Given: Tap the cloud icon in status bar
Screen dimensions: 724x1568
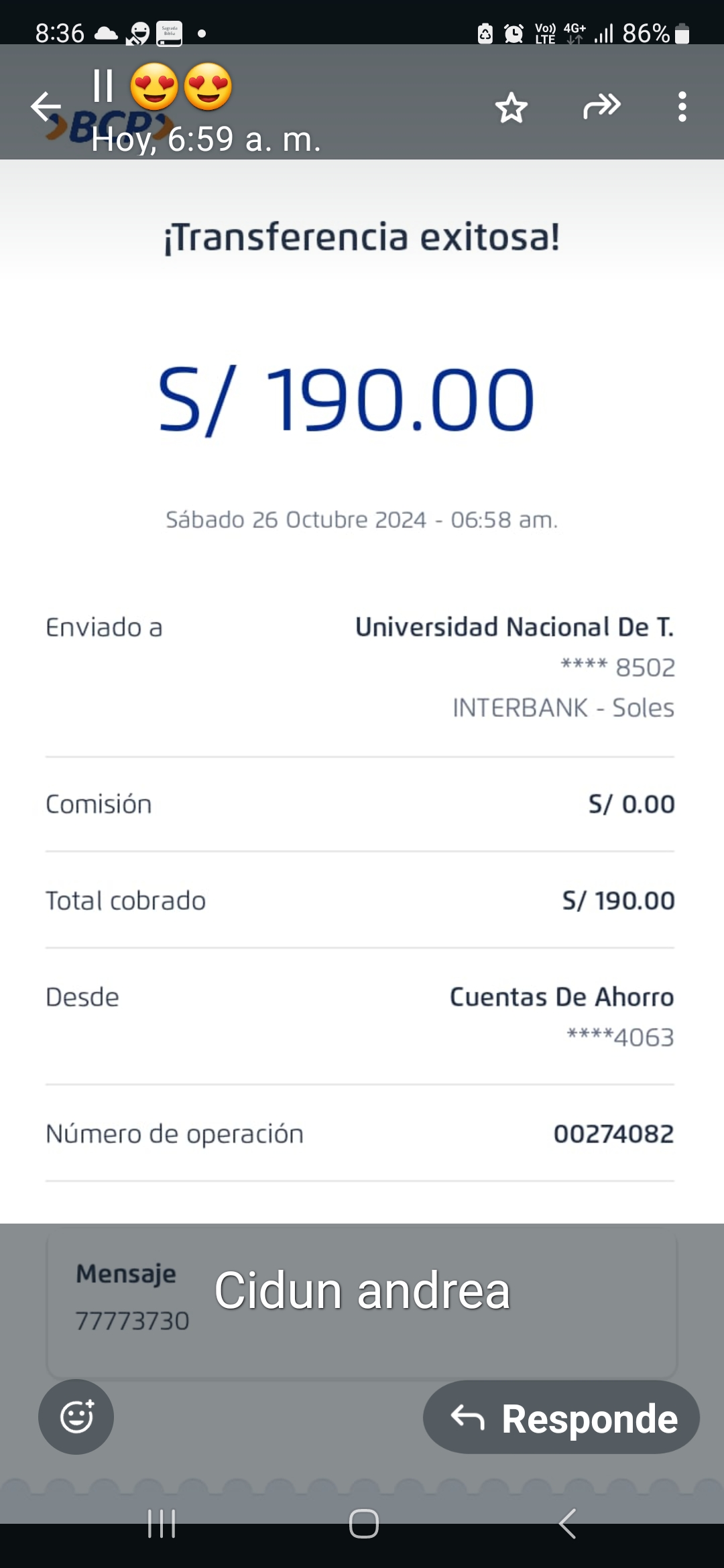Looking at the screenshot, I should [x=105, y=33].
